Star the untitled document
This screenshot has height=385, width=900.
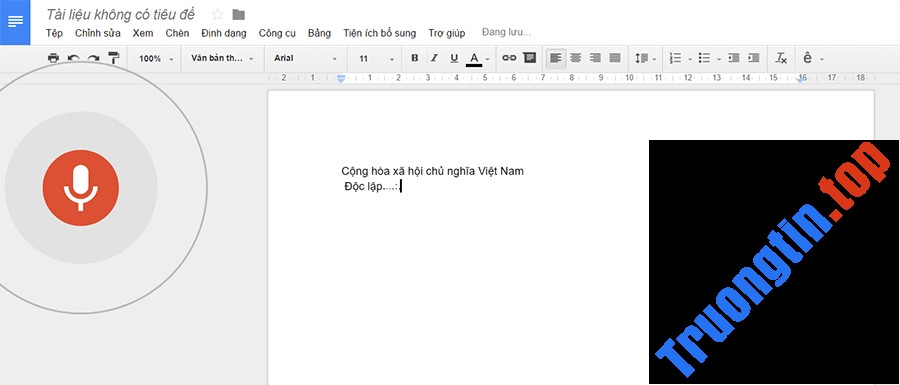click(x=218, y=14)
